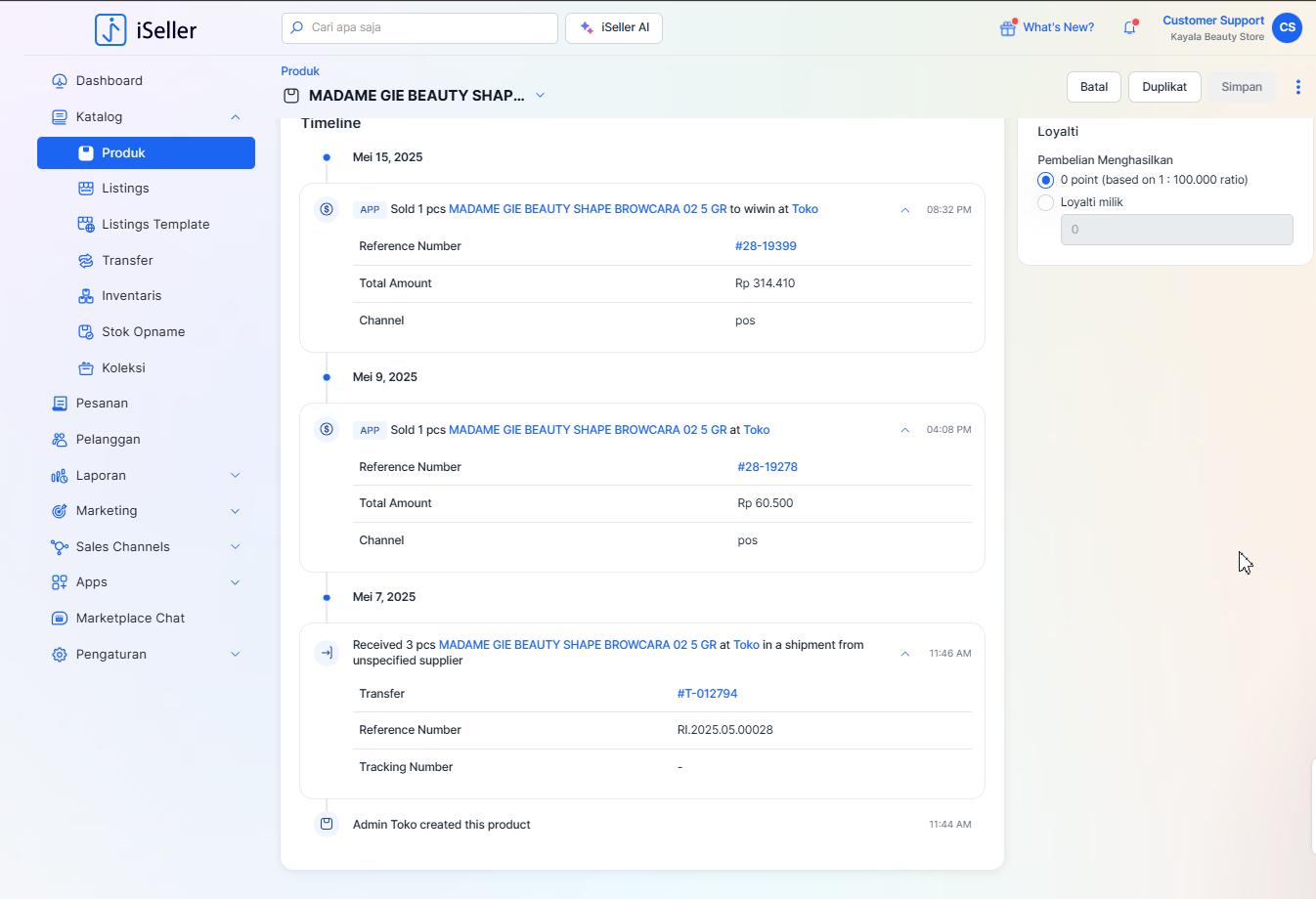Click the Marketplace Chat sidebar icon
This screenshot has width=1316, height=899.
tap(60, 619)
